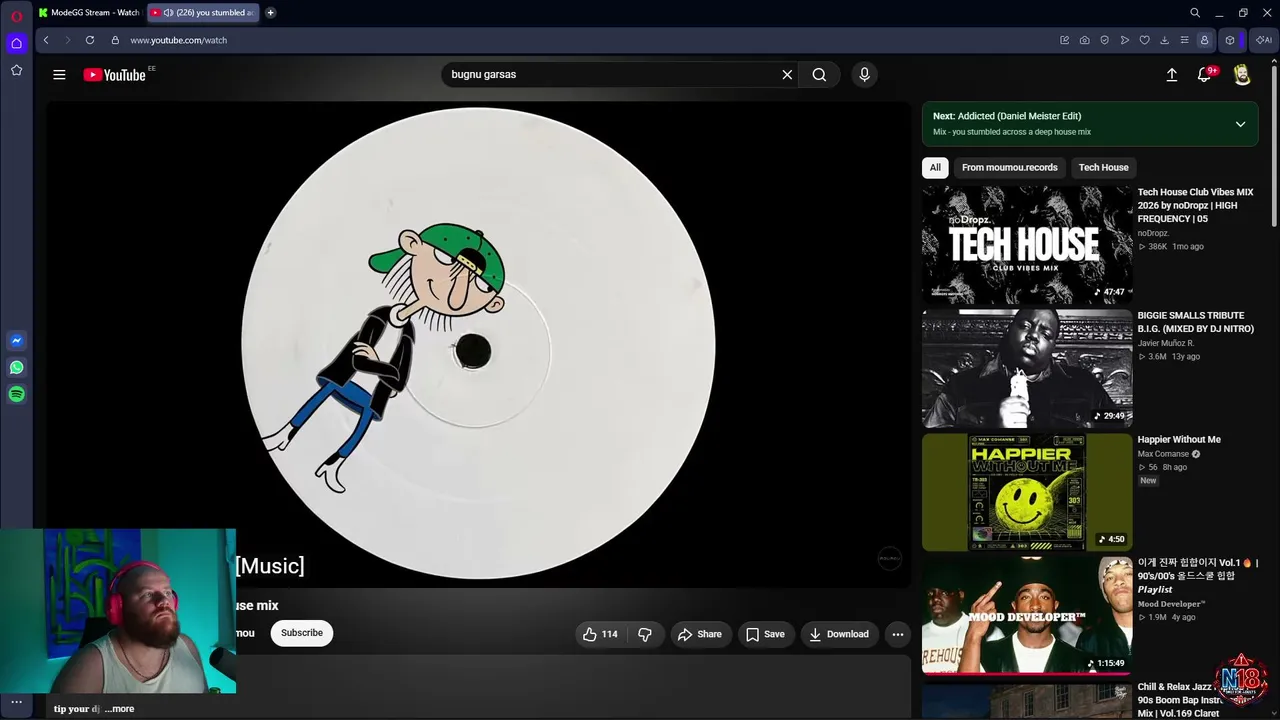The width and height of the screenshot is (1280, 720).
Task: Open Messenger in the Opera sidebar
Action: [16, 341]
